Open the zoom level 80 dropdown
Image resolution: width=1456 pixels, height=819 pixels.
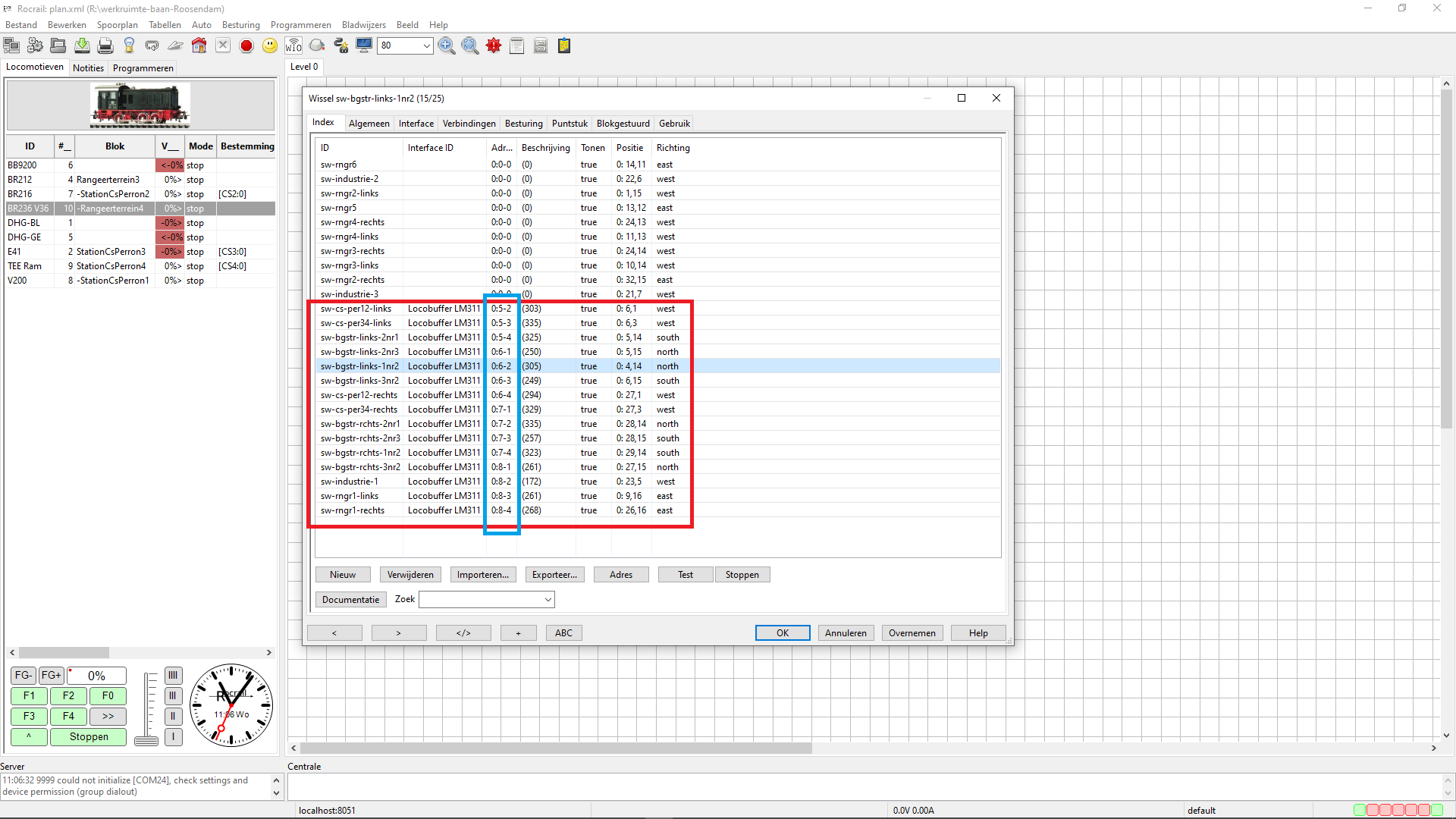pos(426,46)
